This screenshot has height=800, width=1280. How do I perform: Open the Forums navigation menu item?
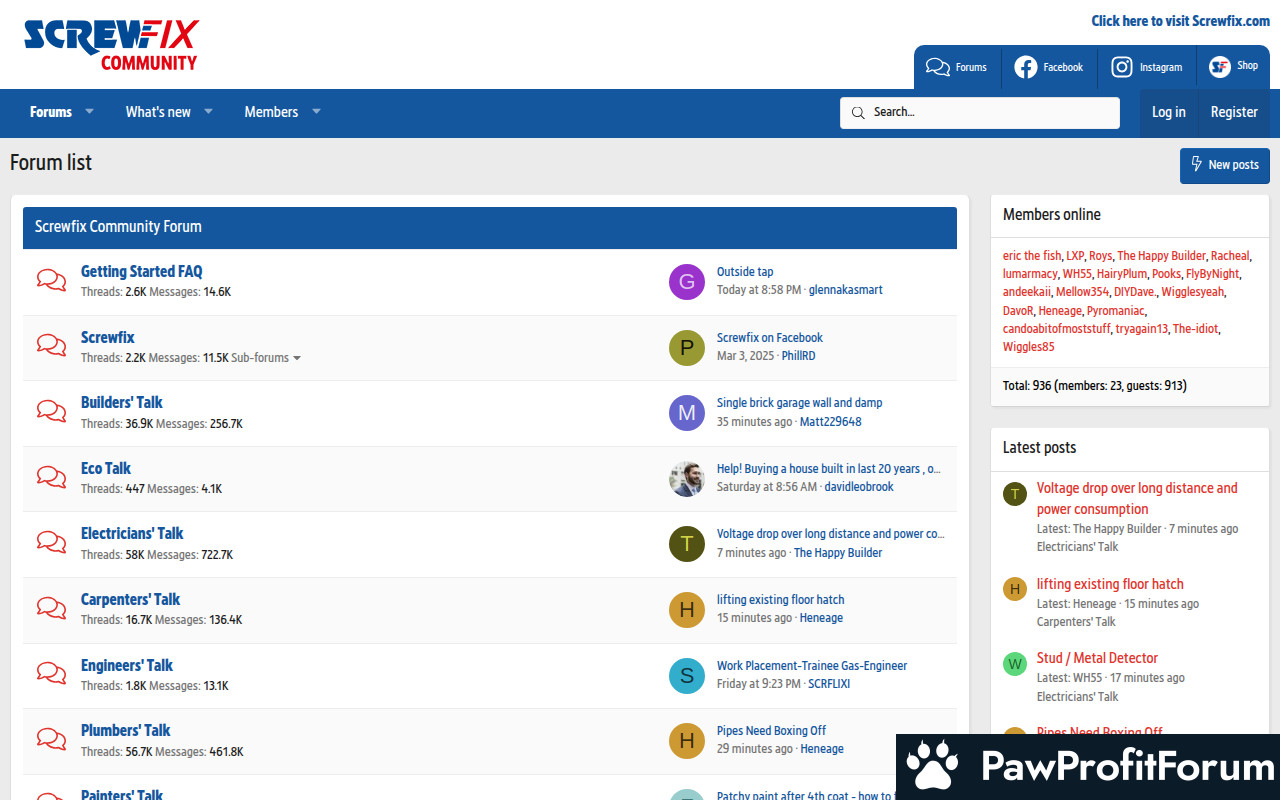pyautogui.click(x=51, y=112)
